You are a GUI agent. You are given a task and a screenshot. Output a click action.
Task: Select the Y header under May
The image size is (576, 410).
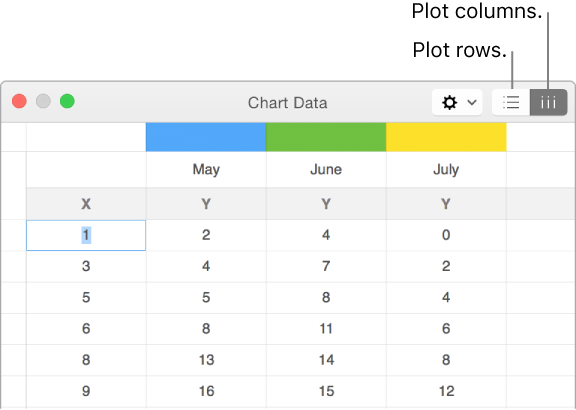[x=206, y=204]
